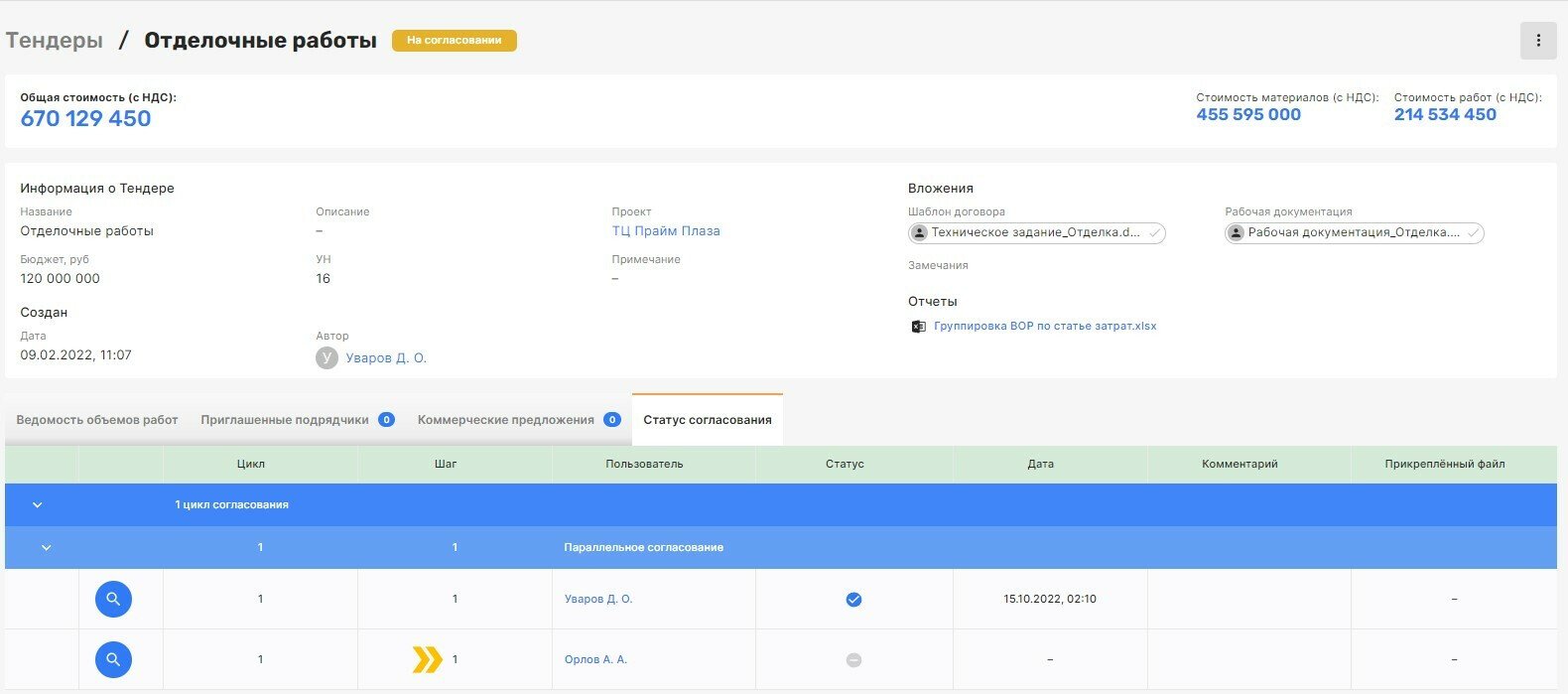Viewport: 1568px width, 694px height.
Task: Click the blue approved checkmark status icon
Action: coord(853,600)
